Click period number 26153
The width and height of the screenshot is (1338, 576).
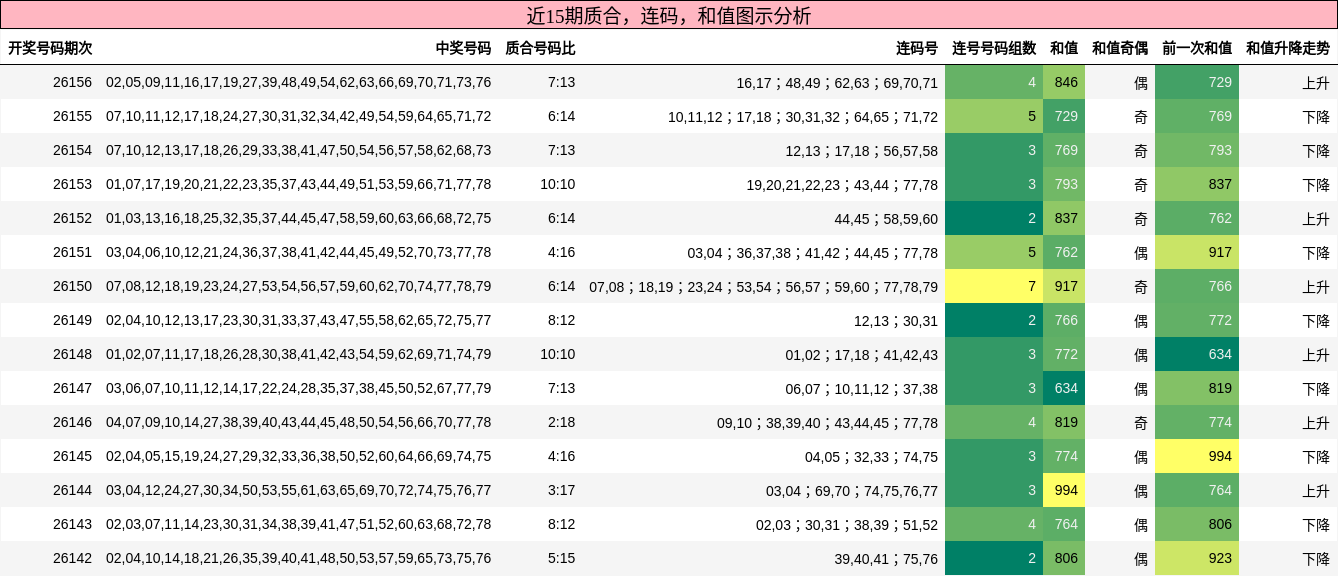coord(72,184)
